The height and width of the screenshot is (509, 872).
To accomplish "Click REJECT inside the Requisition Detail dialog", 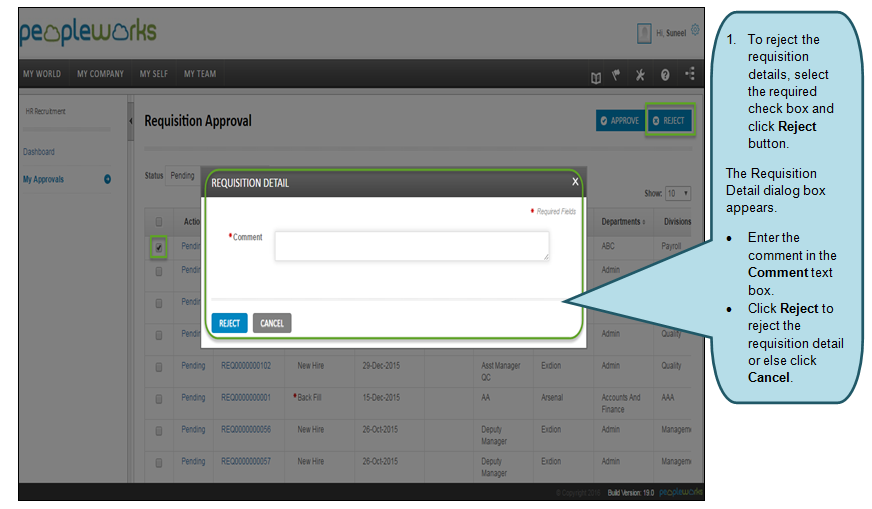I will pos(229,323).
